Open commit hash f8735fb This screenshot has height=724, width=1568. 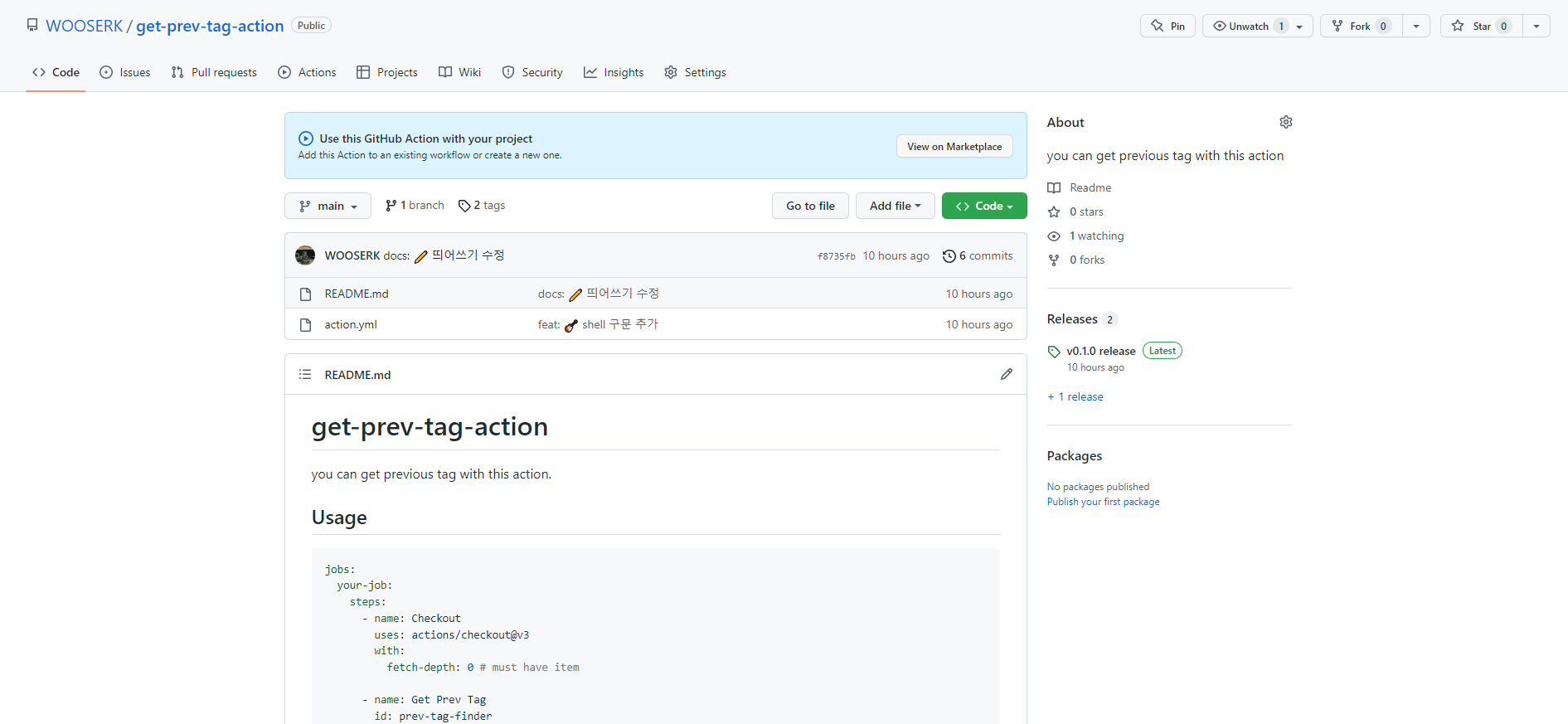(836, 256)
